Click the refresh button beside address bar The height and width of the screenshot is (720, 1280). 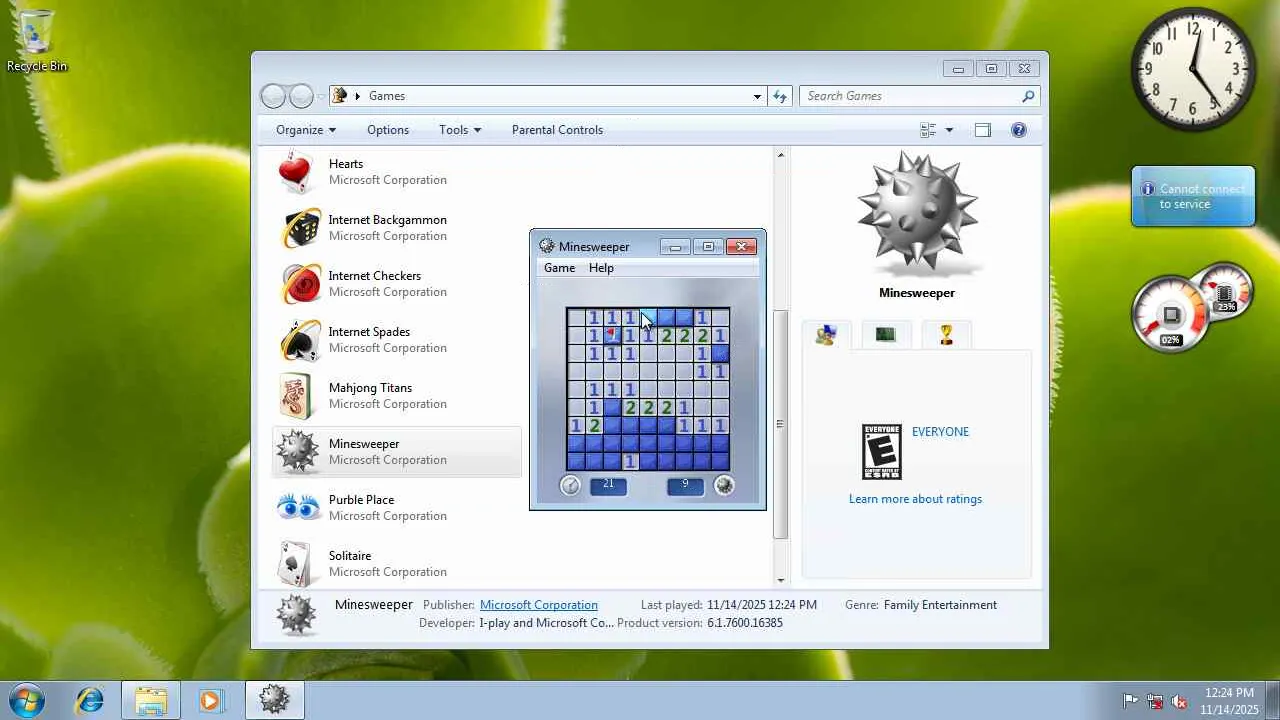point(780,96)
